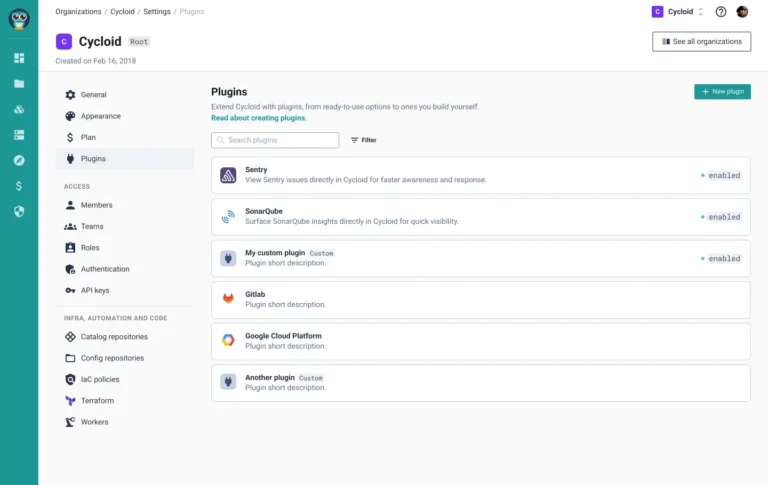
Task: Click the Search plugins input field
Action: (275, 140)
